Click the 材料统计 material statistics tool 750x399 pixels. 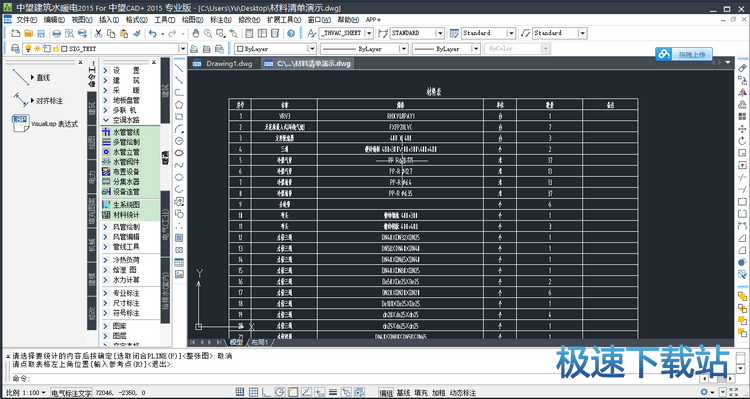click(x=121, y=215)
